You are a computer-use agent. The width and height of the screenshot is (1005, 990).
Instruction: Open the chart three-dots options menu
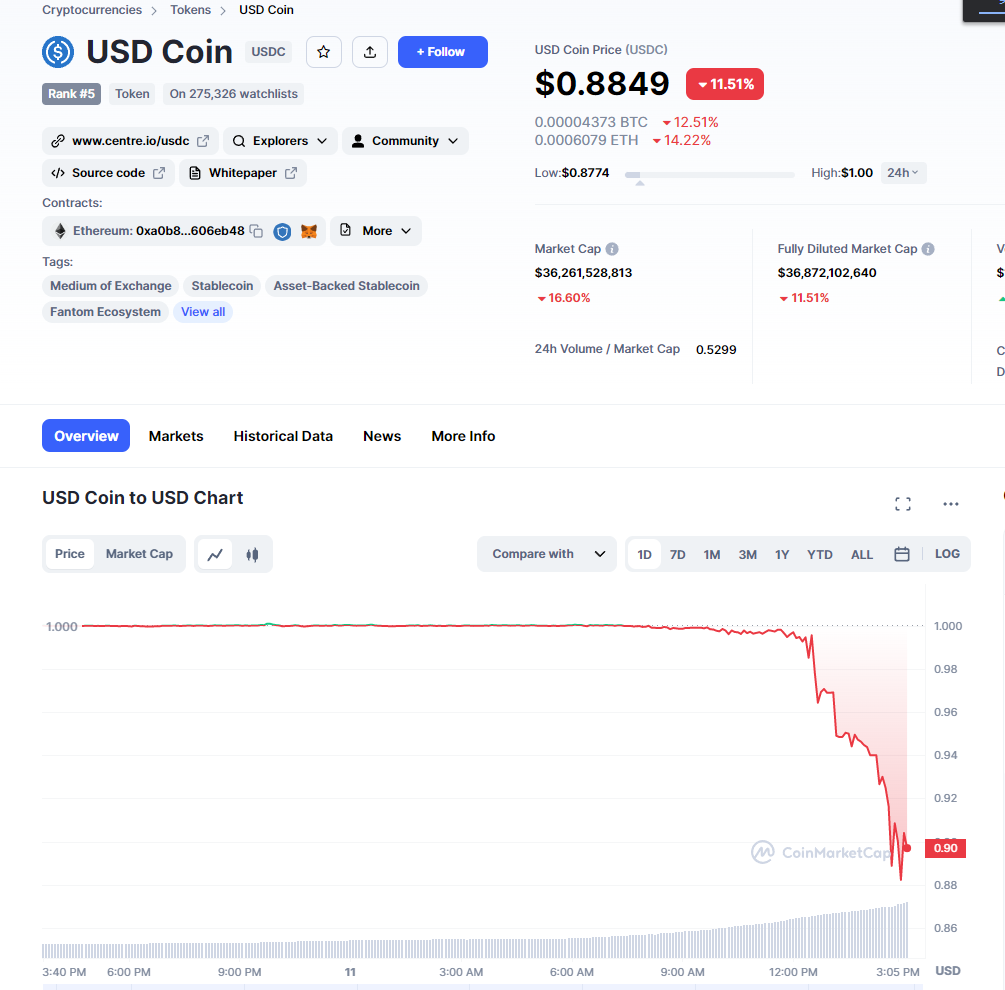tap(951, 504)
